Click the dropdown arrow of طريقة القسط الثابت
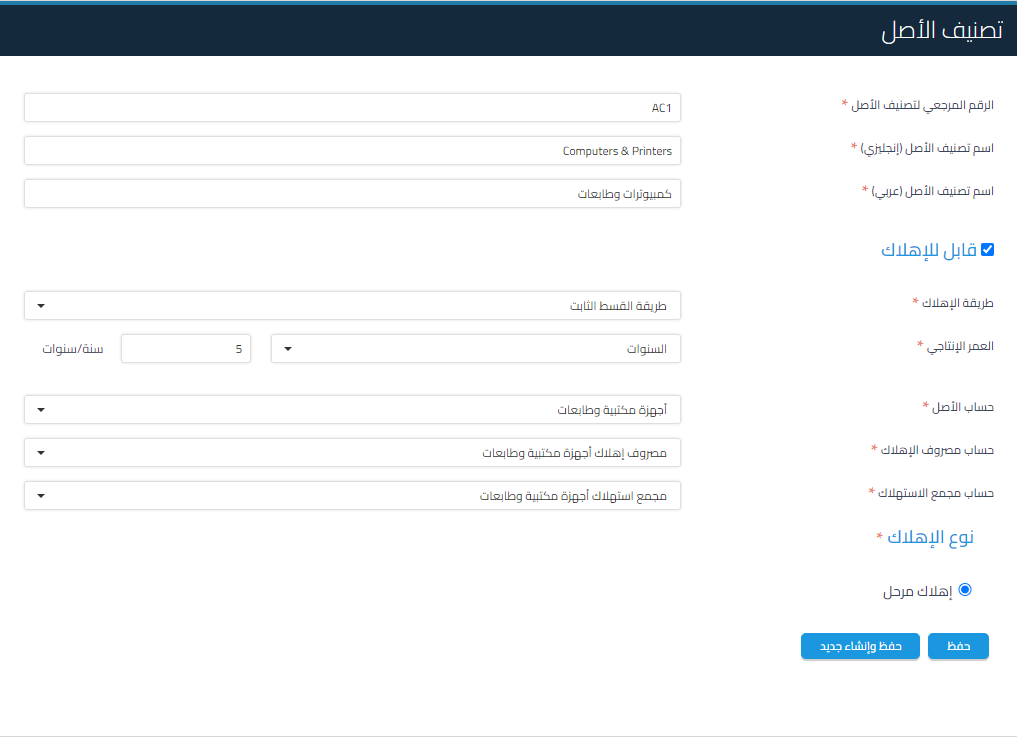The image size is (1017, 737). (41, 306)
